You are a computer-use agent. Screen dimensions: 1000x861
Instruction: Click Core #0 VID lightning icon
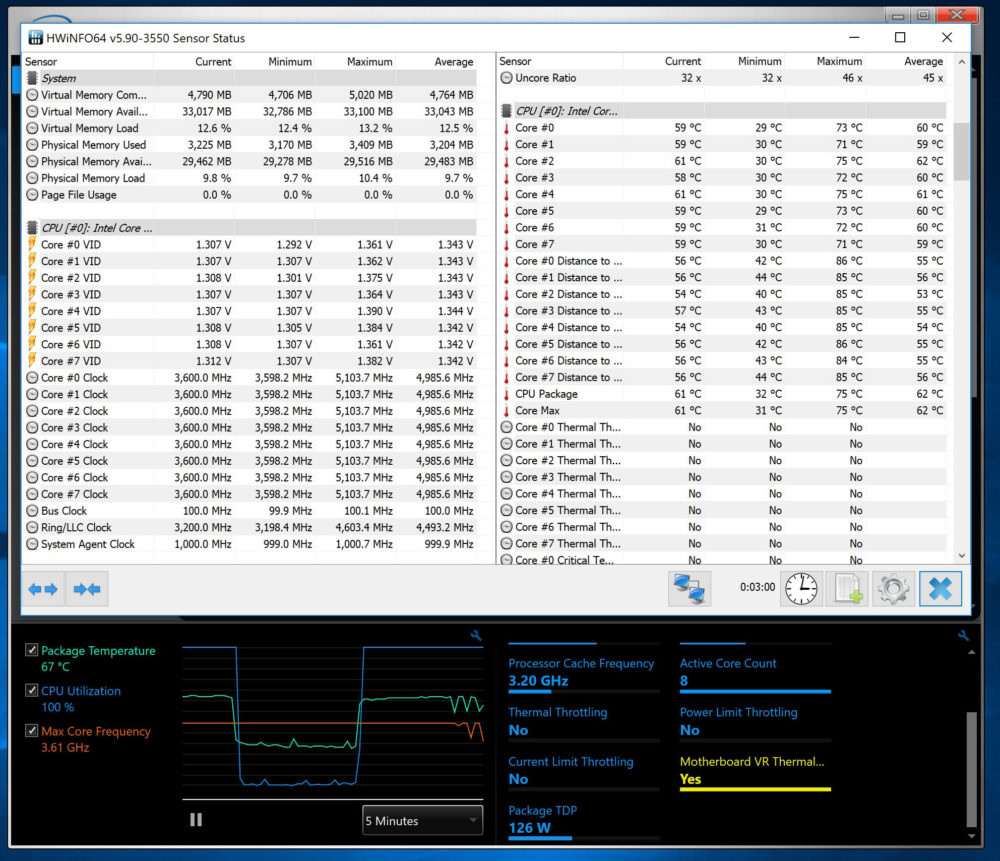pos(32,244)
